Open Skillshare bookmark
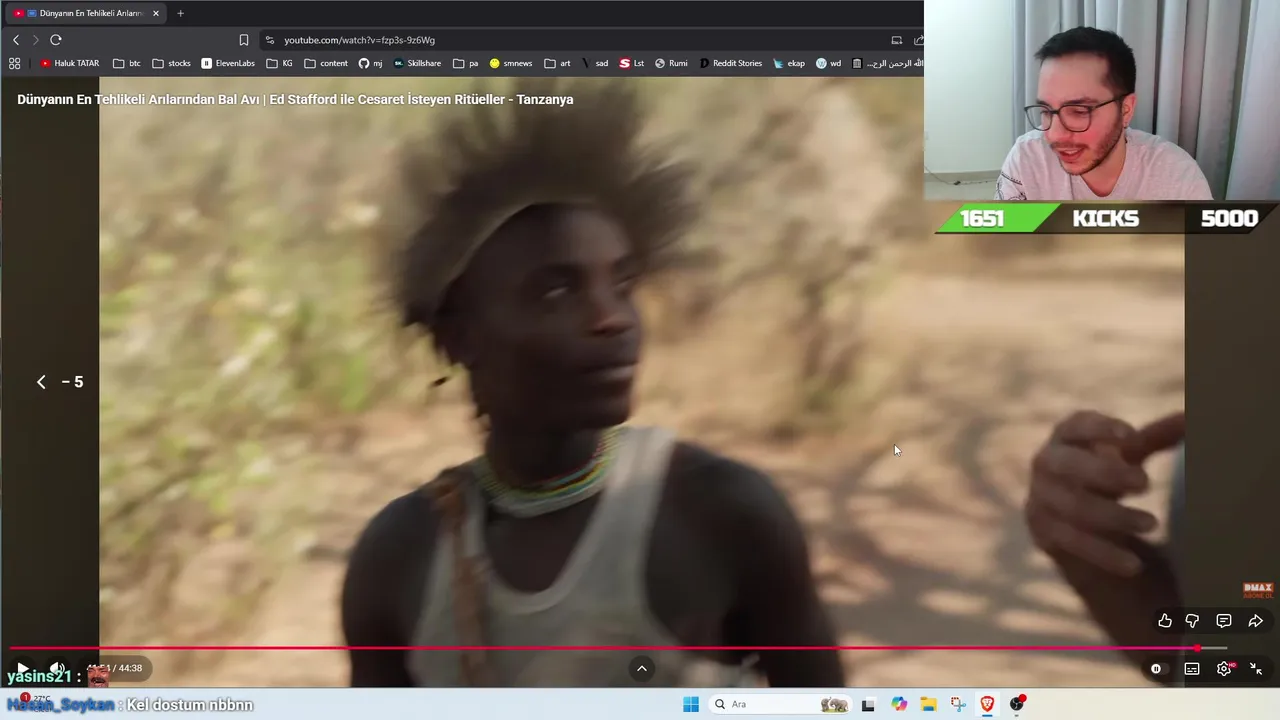Image resolution: width=1280 pixels, height=720 pixels. click(x=417, y=63)
